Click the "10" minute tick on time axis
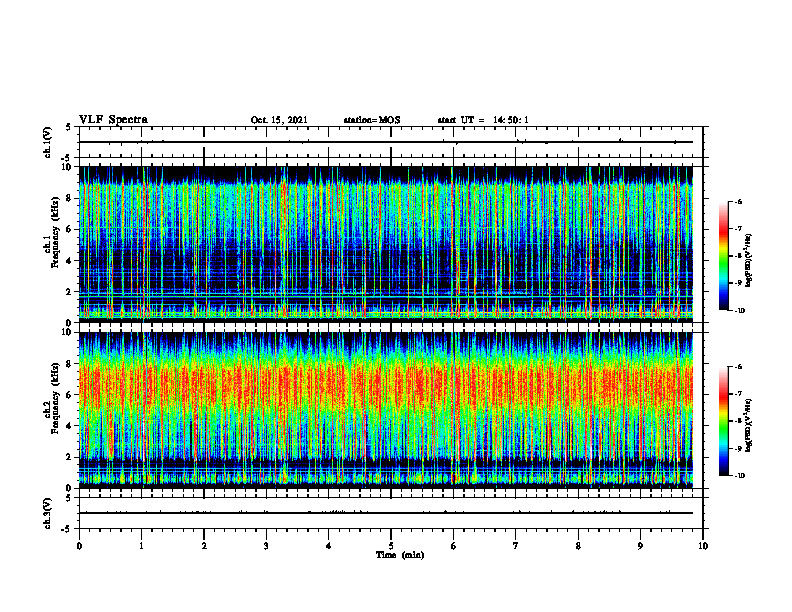Screen dimensions: 792x612 click(x=703, y=546)
